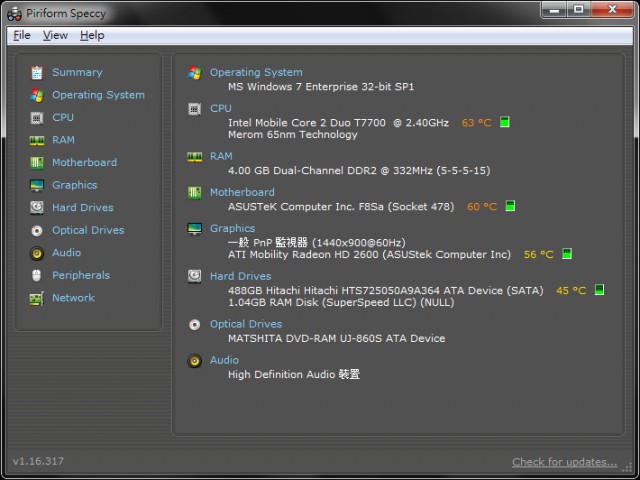Open Network section in sidebar
This screenshot has height=480, width=640.
pyautogui.click(x=73, y=298)
